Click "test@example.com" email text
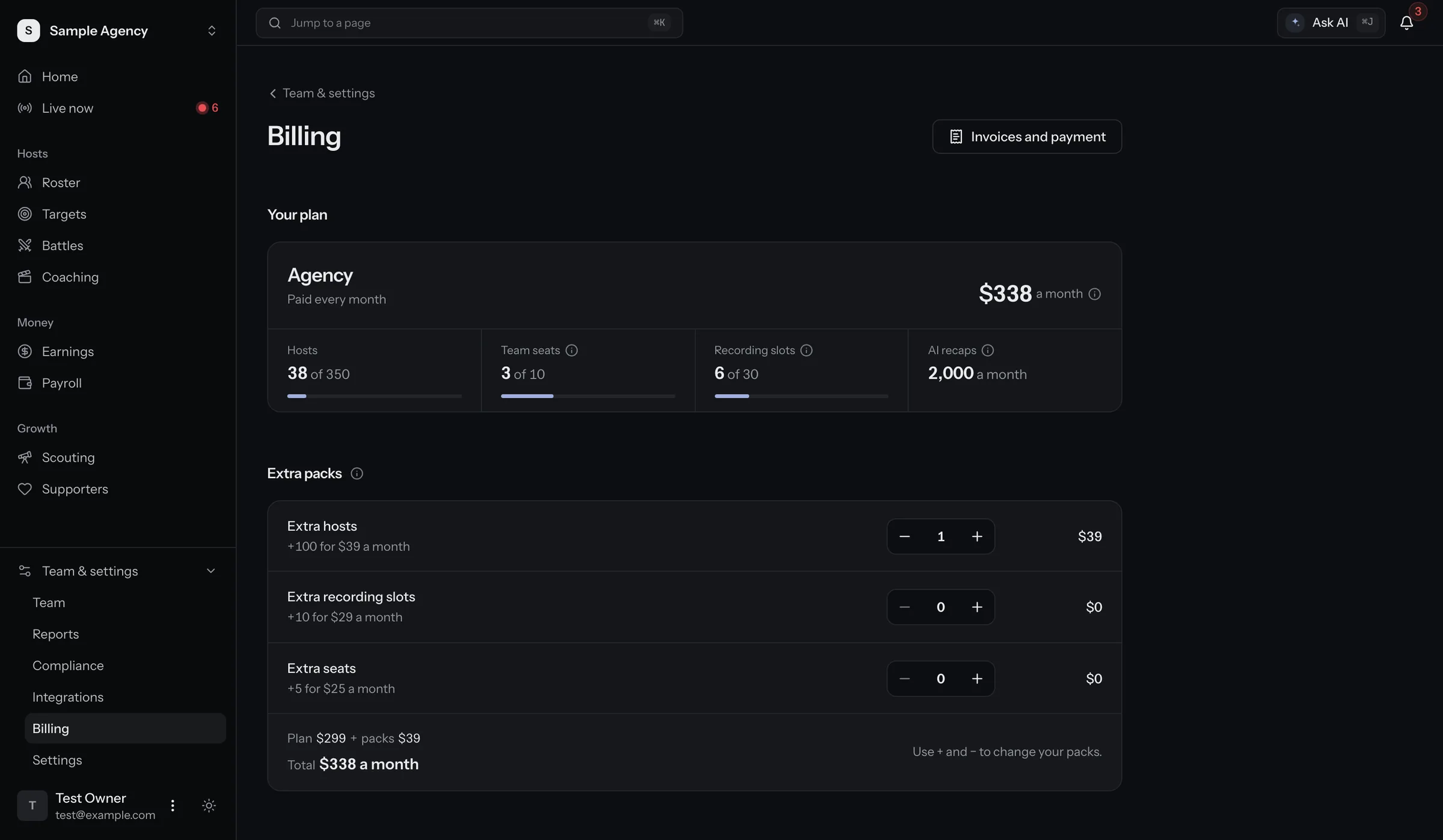 [105, 815]
